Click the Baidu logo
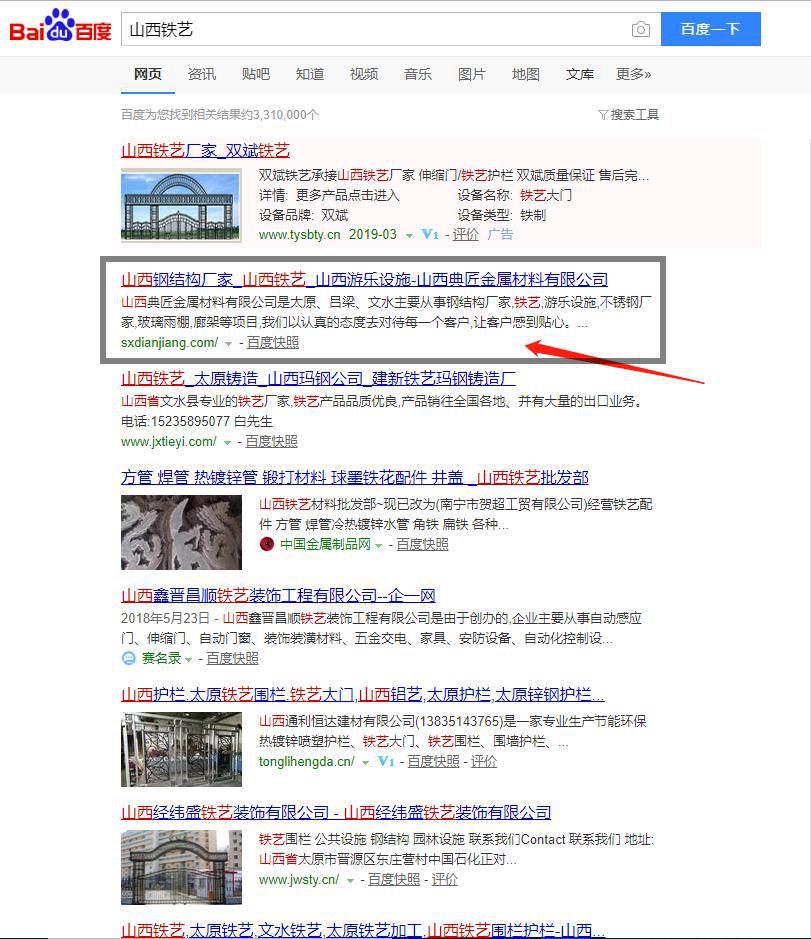Screen dimensions: 811x939 (x=60, y=26)
